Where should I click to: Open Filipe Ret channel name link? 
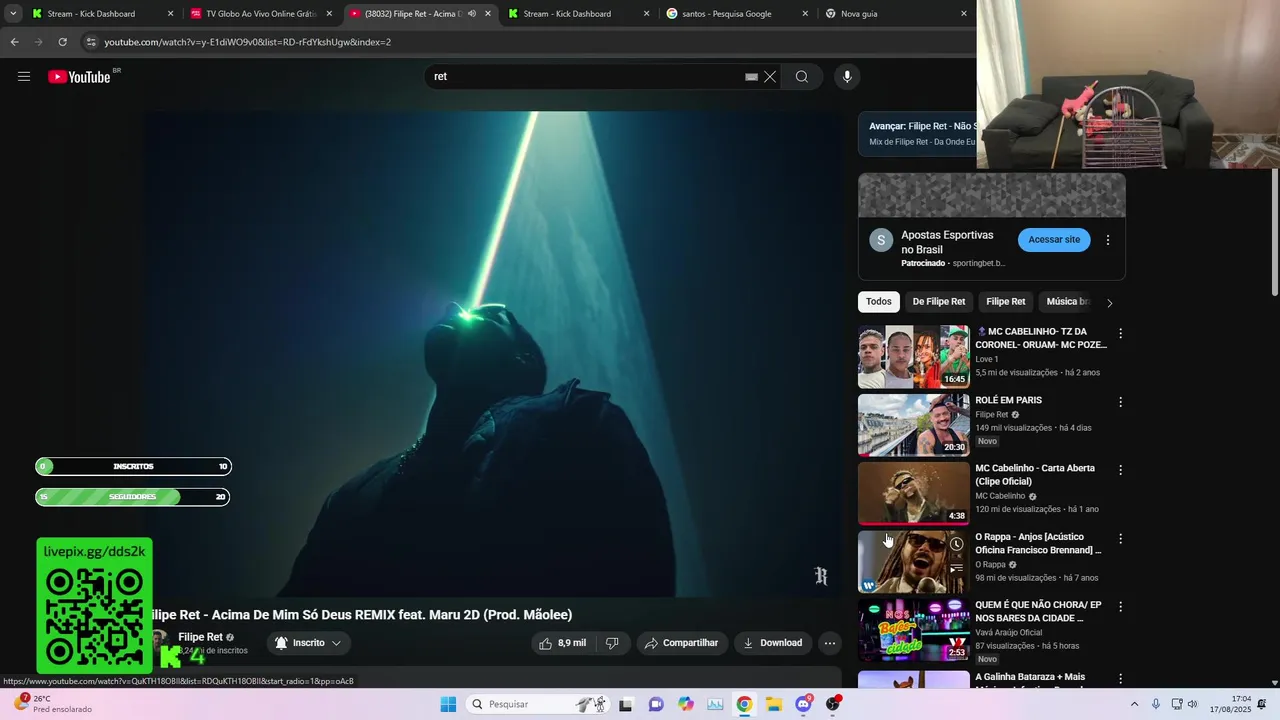point(200,637)
